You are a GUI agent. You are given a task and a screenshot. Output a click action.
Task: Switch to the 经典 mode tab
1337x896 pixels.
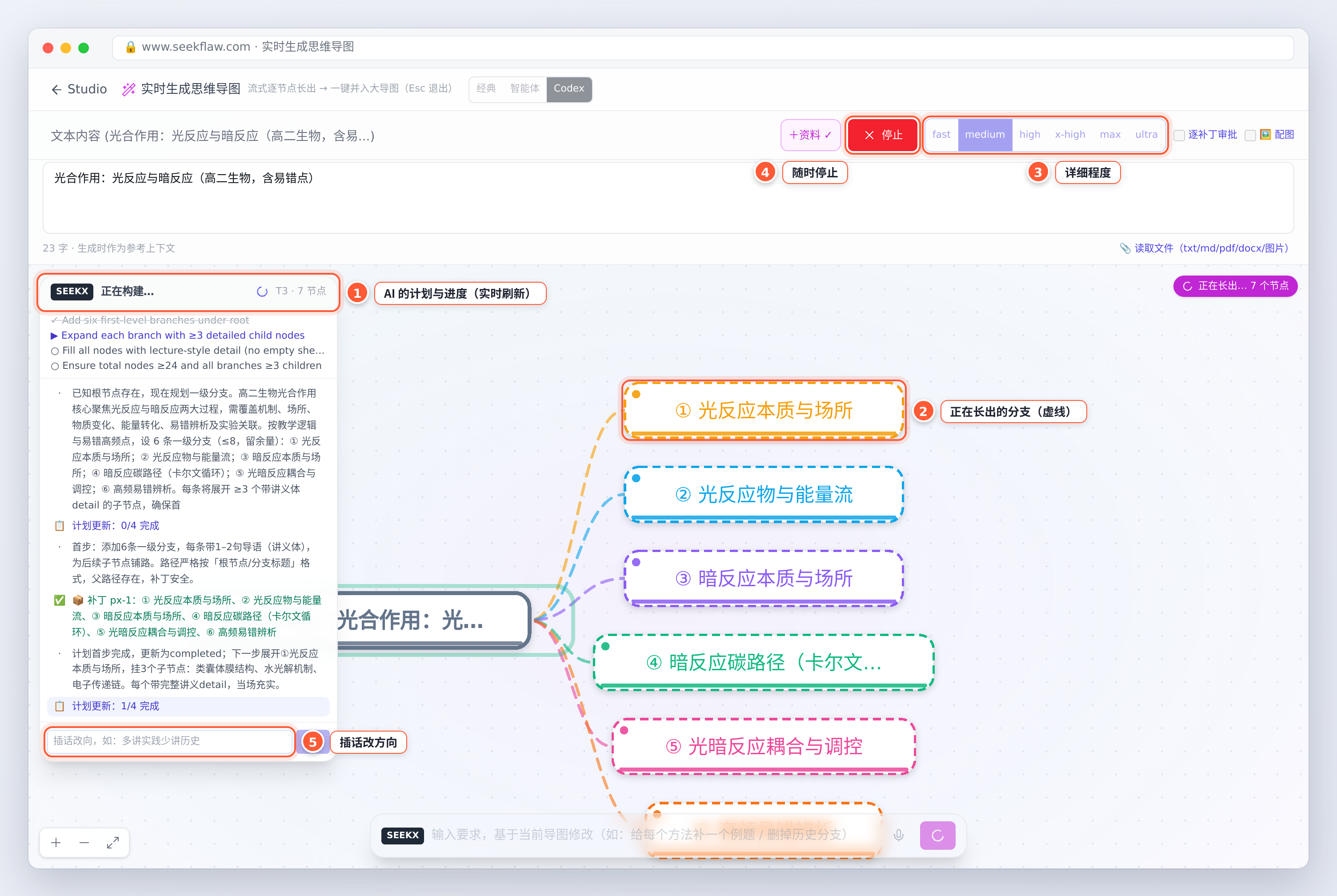[486, 89]
